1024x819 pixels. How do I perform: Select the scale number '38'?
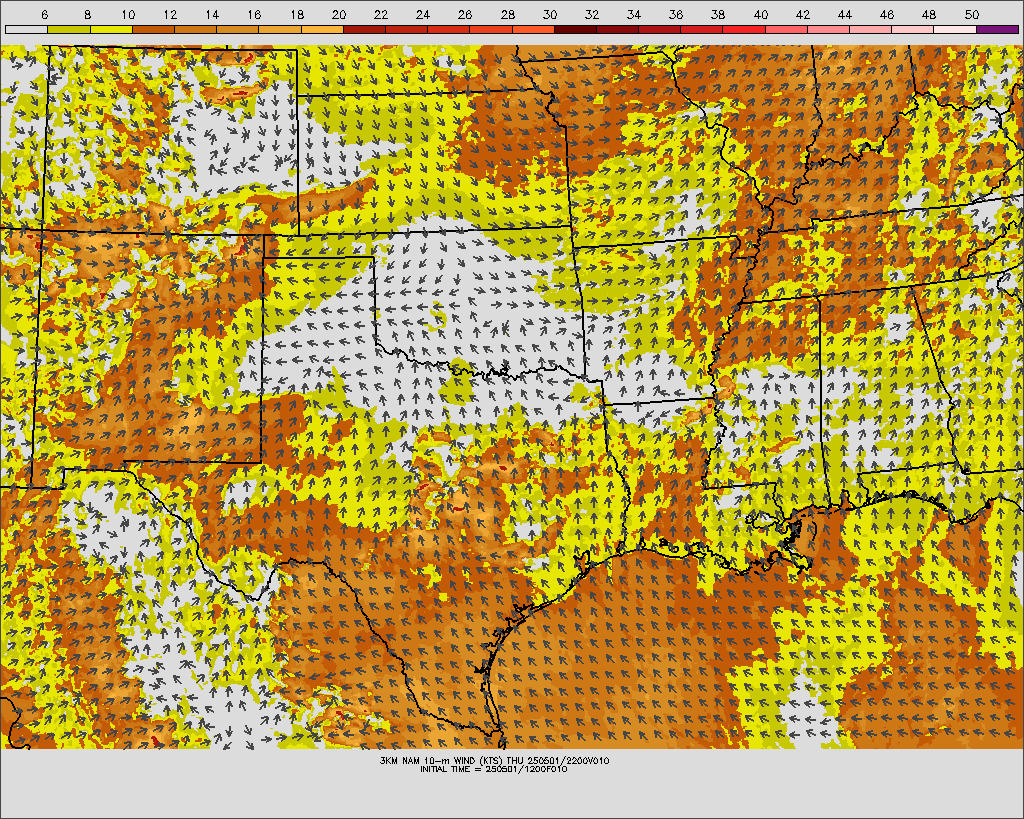click(x=718, y=14)
